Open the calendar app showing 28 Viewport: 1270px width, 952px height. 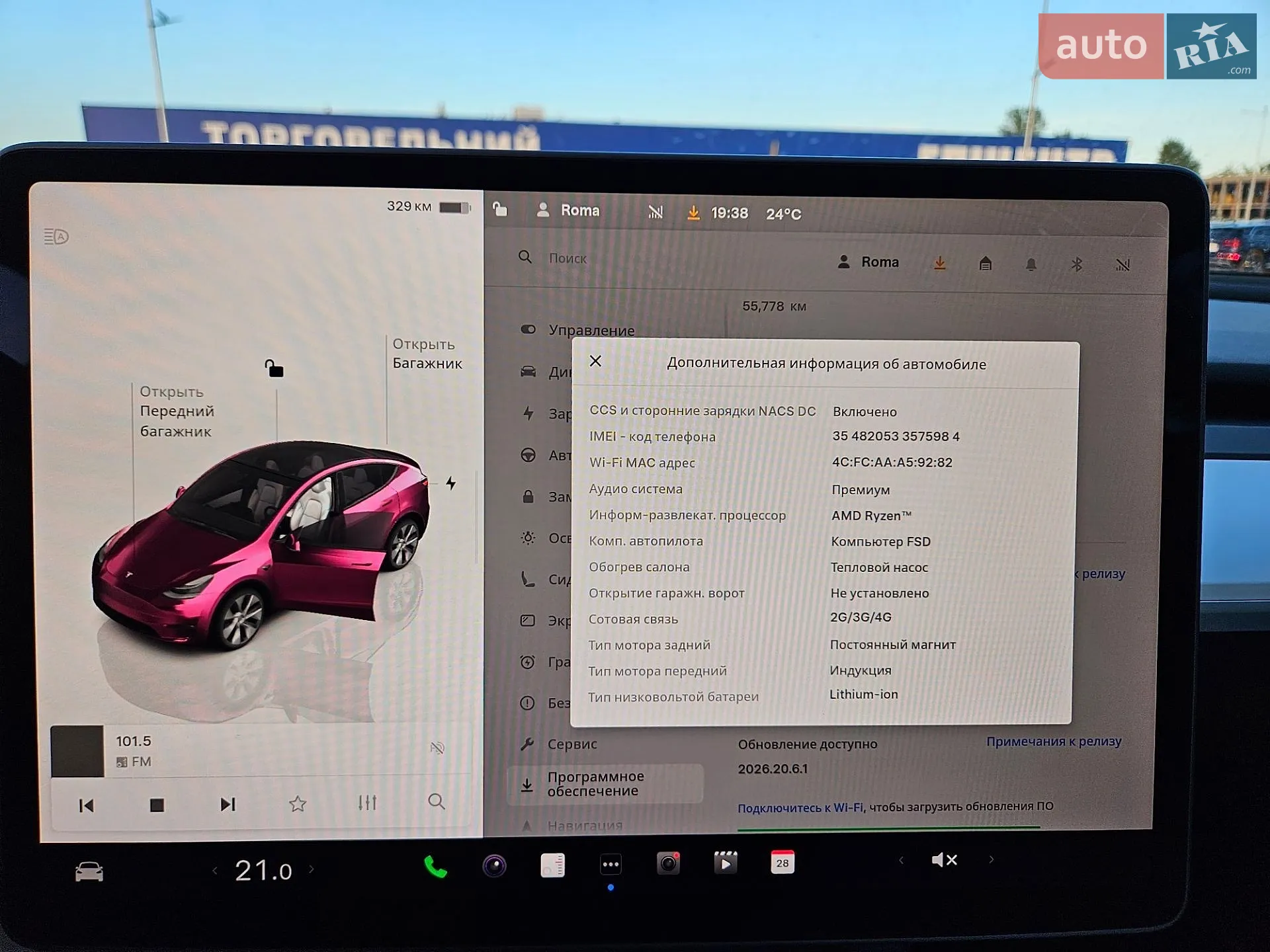(783, 862)
